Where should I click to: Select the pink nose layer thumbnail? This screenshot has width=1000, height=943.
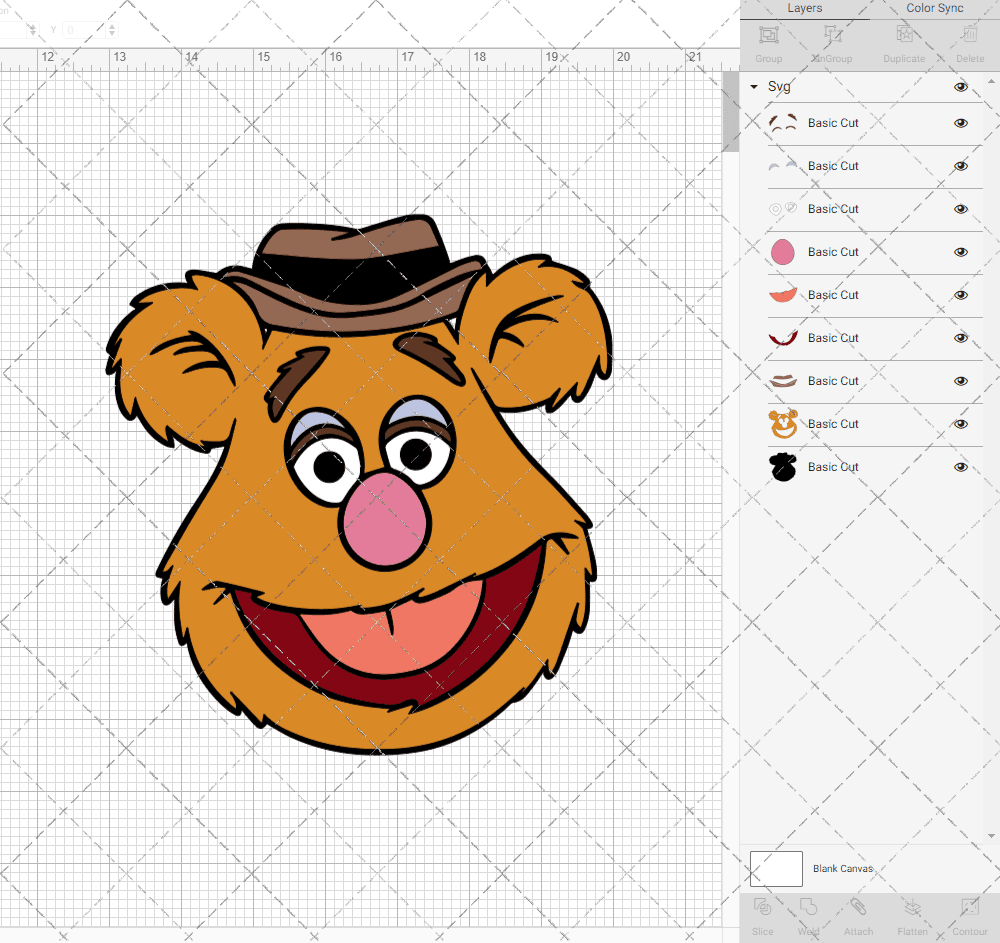[x=783, y=252]
